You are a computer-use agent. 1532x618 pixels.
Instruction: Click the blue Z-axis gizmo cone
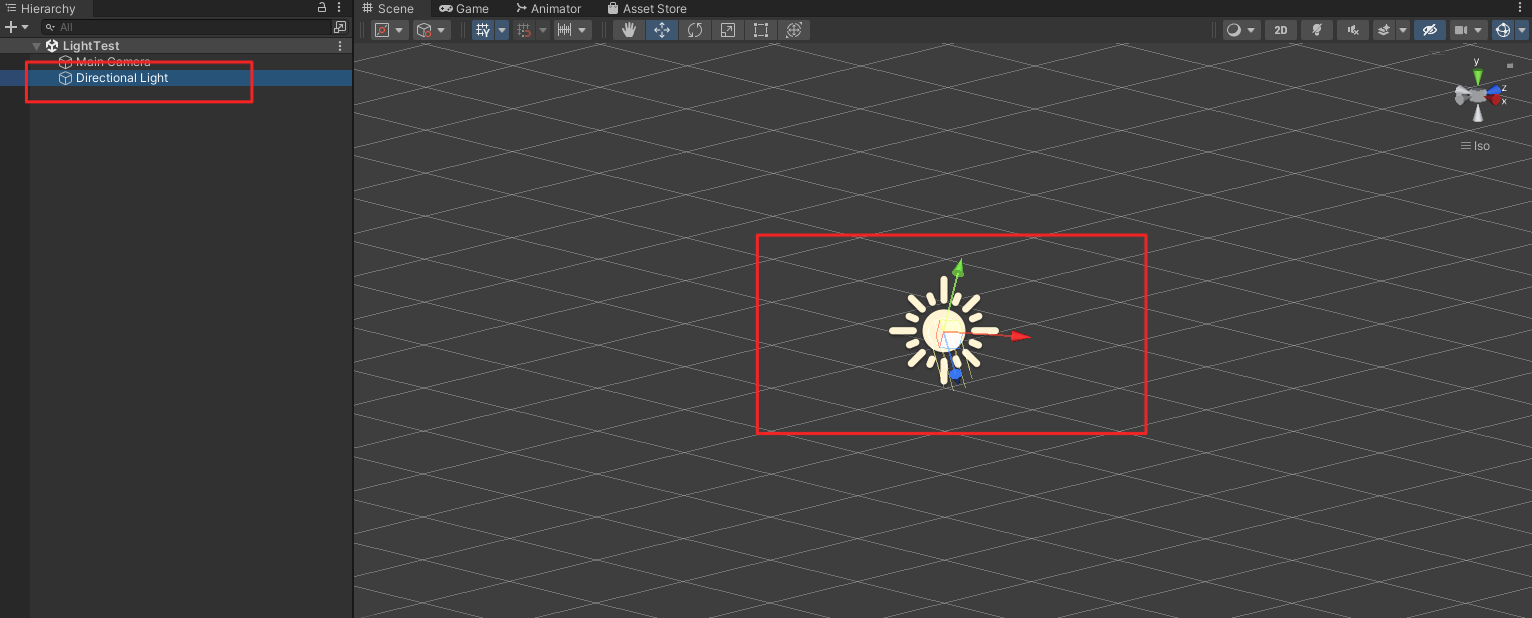[x=1494, y=90]
